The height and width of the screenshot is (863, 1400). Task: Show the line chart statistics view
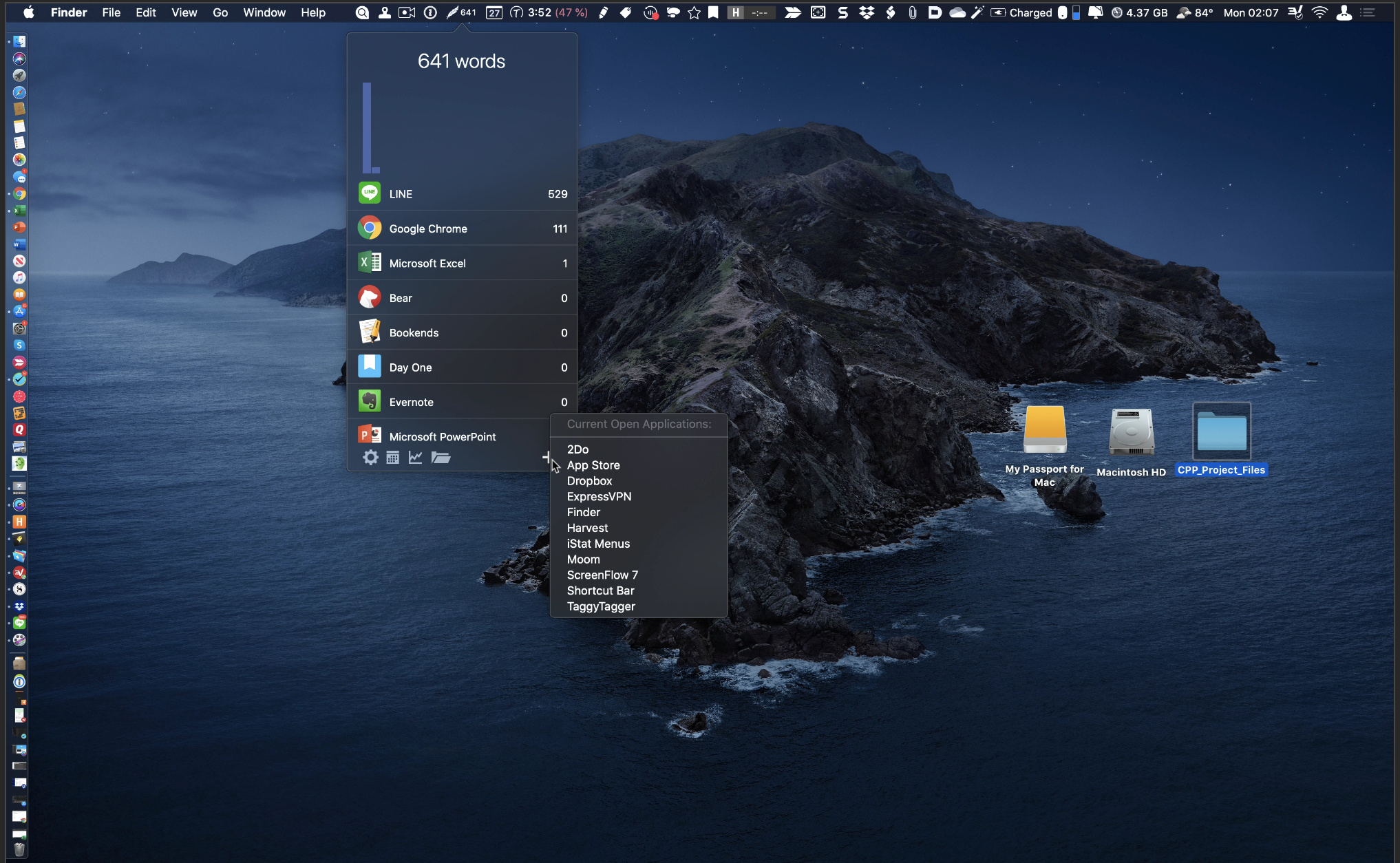point(415,458)
